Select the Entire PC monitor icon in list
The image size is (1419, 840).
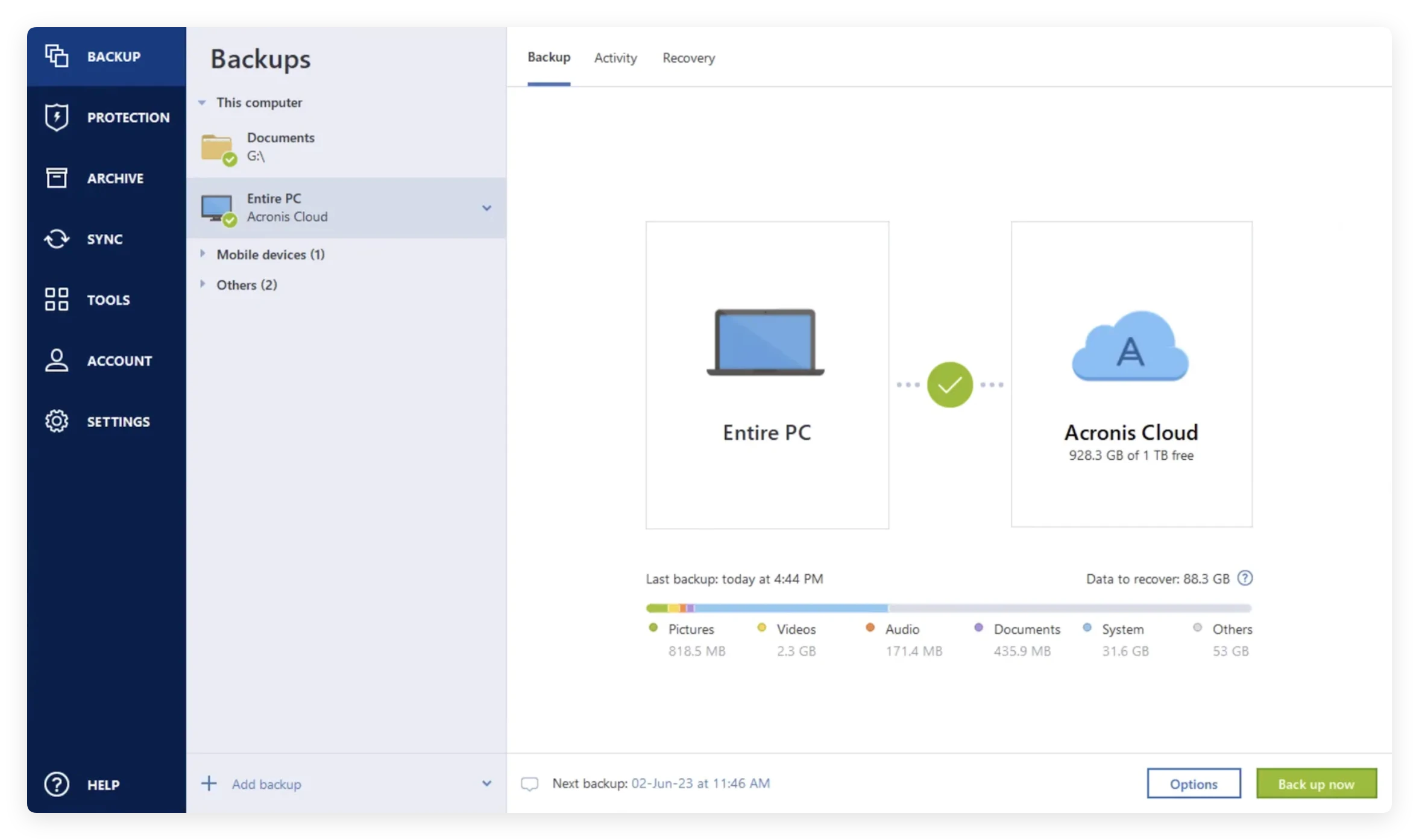pos(218,210)
